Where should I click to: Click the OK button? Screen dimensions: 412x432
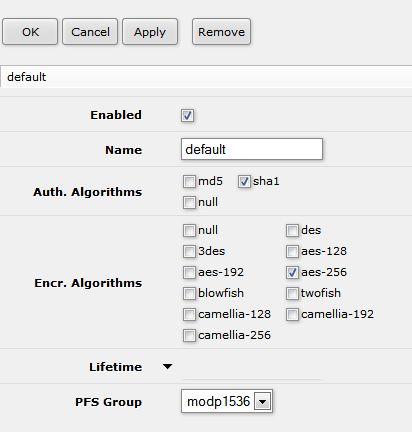point(30,32)
